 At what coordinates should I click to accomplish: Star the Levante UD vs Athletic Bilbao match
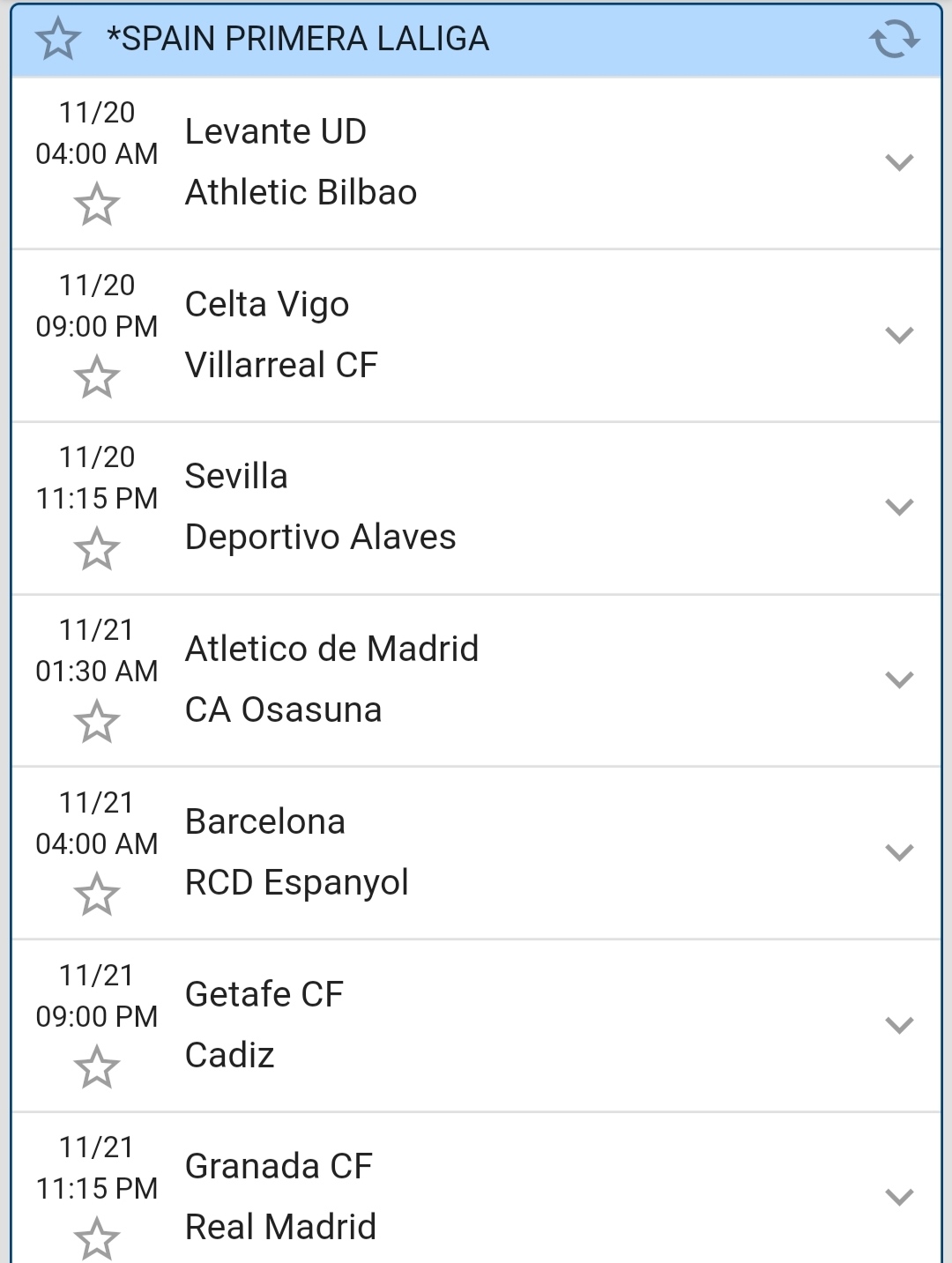pyautogui.click(x=96, y=204)
